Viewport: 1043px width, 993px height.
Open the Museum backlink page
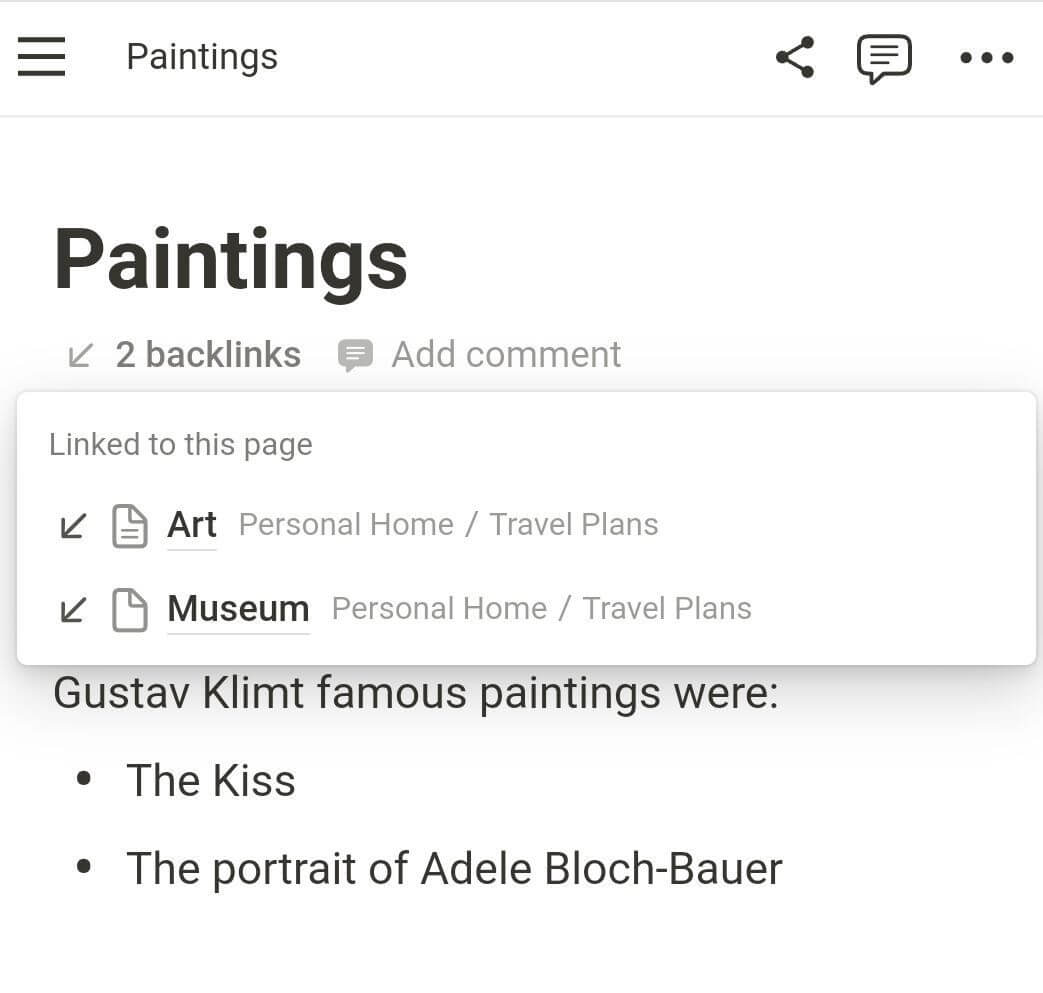tap(238, 609)
